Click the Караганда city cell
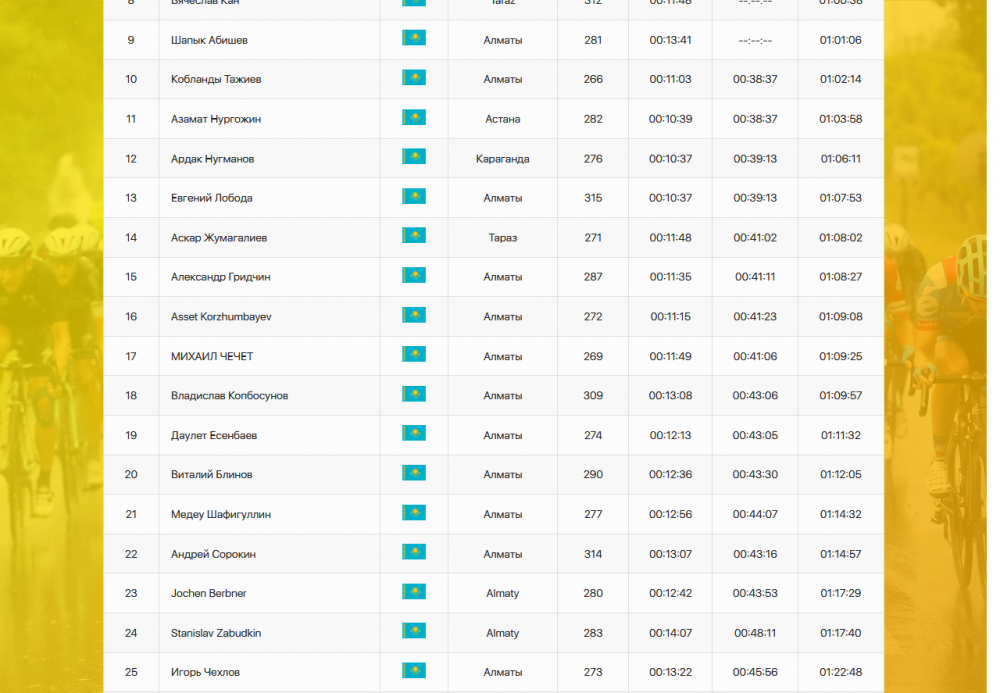Screen dimensions: 1000x693 click(502, 159)
